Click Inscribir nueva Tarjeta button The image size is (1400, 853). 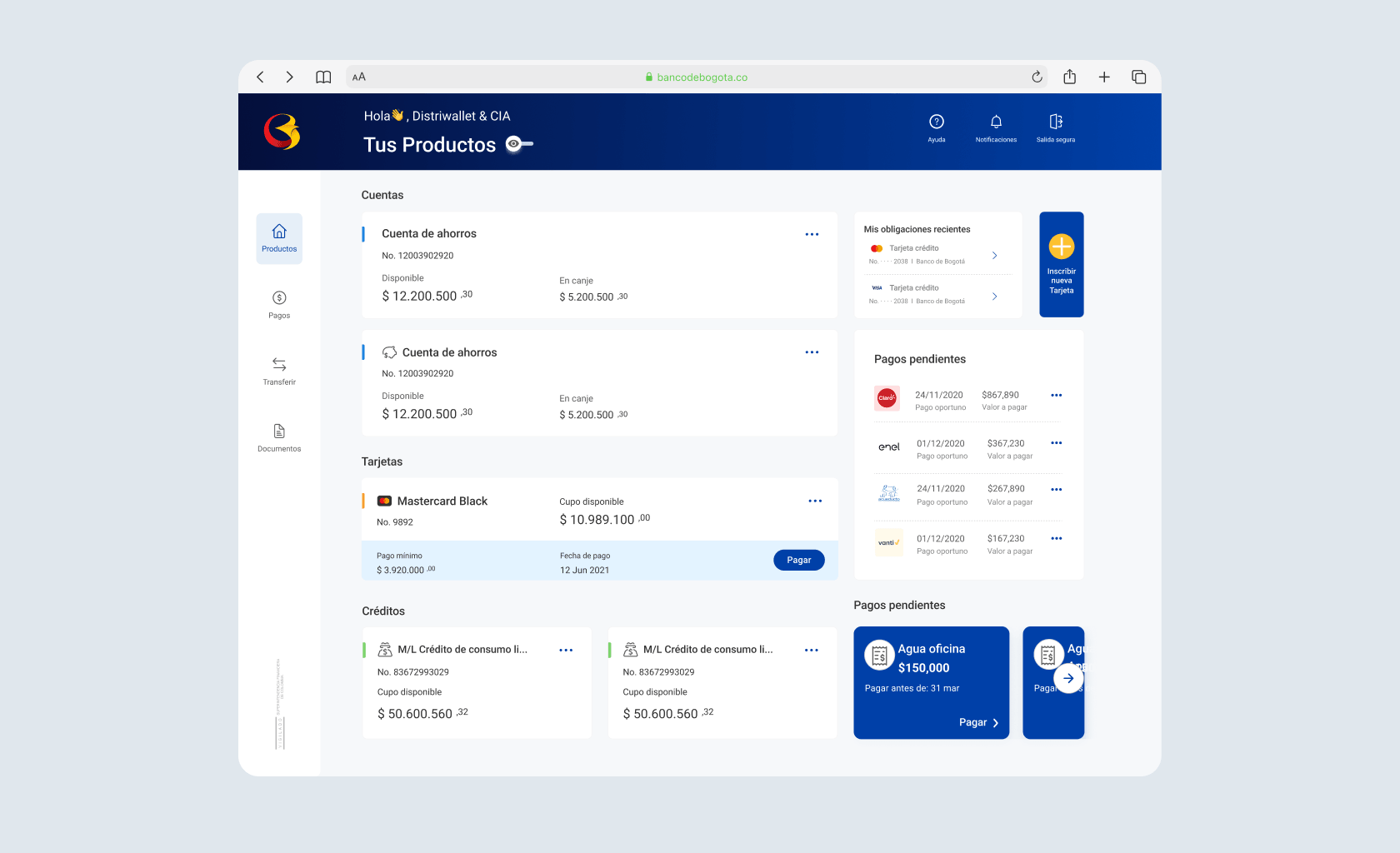1061,264
